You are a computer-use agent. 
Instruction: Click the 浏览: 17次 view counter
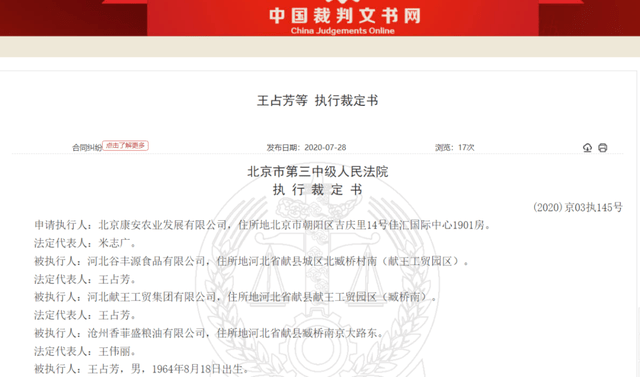point(455,147)
